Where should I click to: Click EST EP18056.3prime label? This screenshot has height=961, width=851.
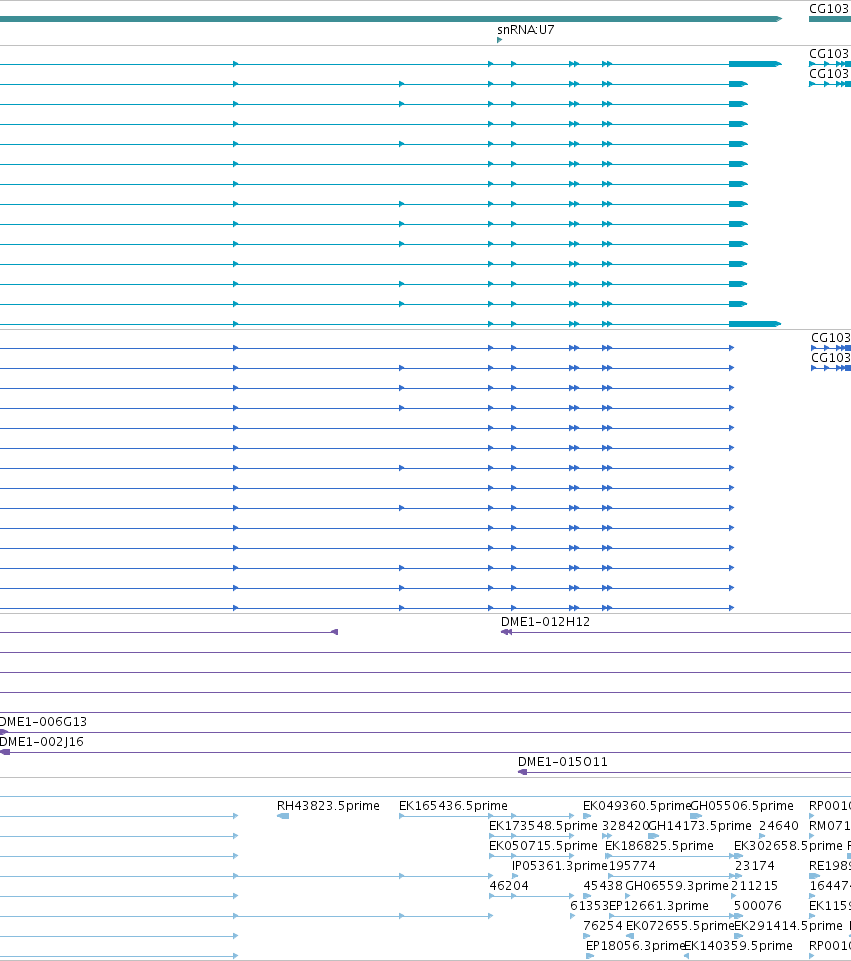(x=635, y=946)
